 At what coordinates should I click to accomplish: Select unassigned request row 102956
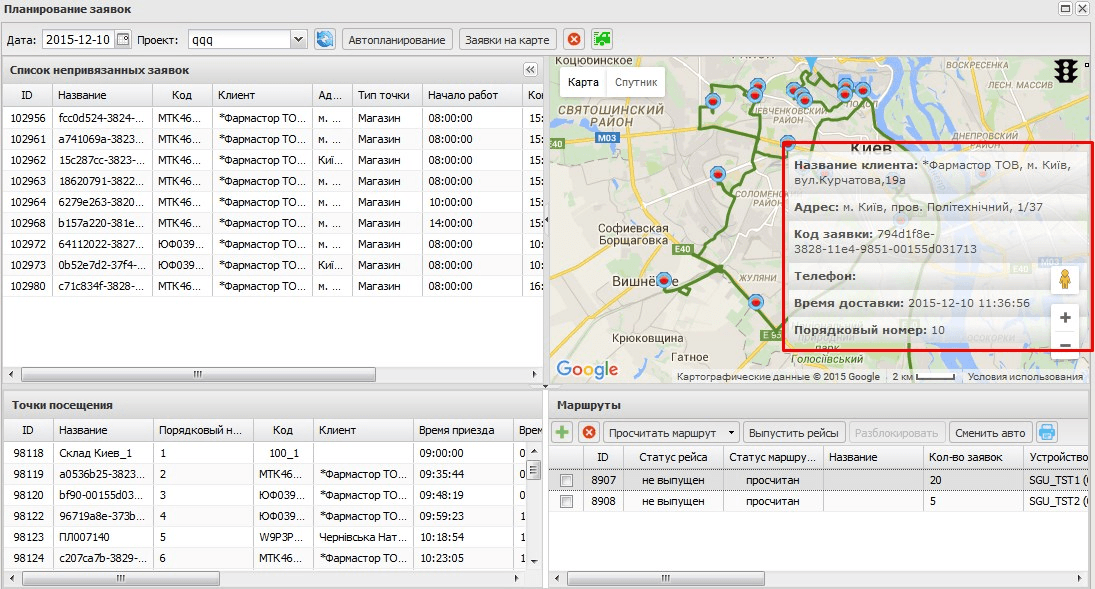coord(272,118)
